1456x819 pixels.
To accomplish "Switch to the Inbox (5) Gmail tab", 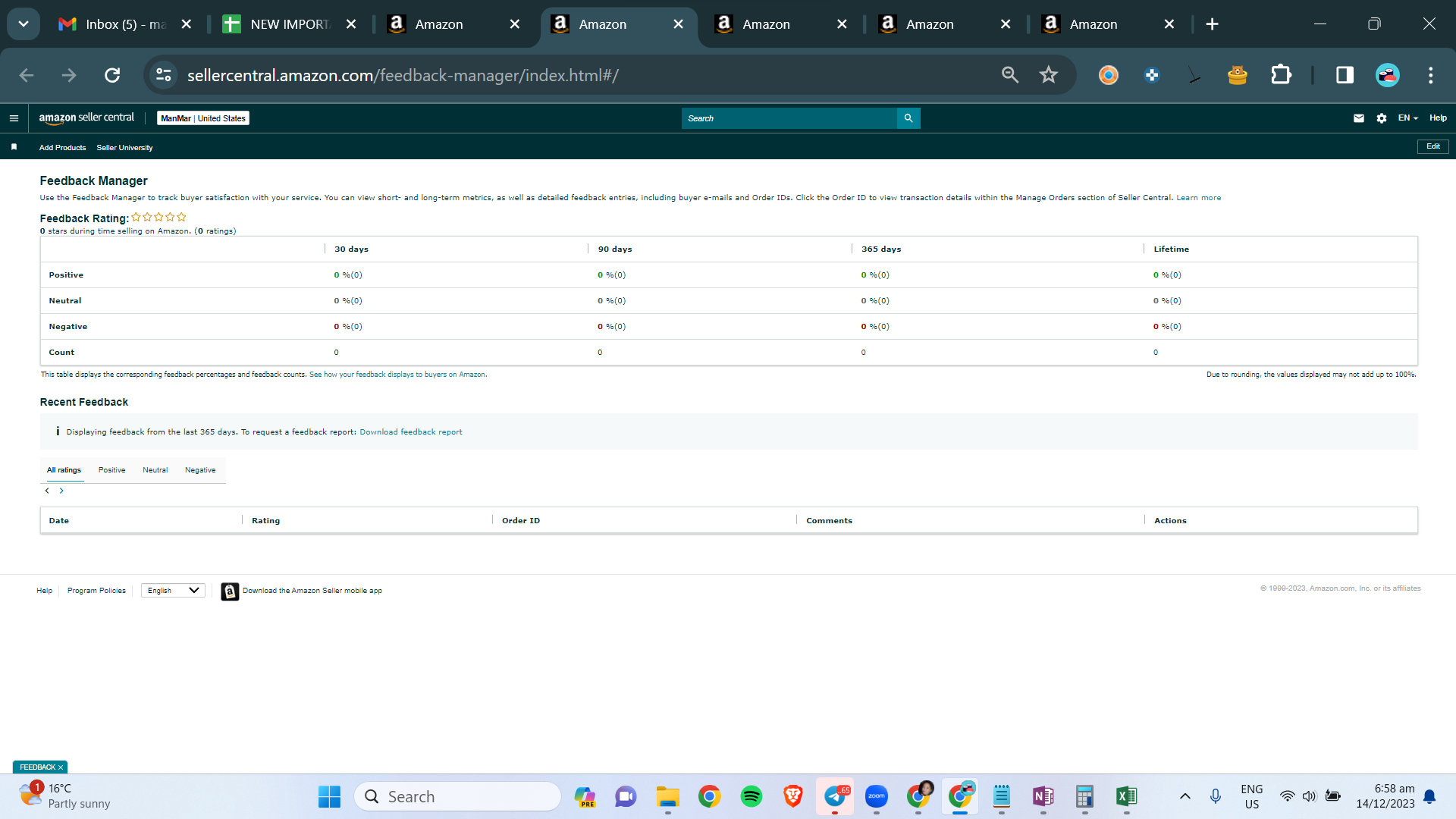I will (125, 24).
